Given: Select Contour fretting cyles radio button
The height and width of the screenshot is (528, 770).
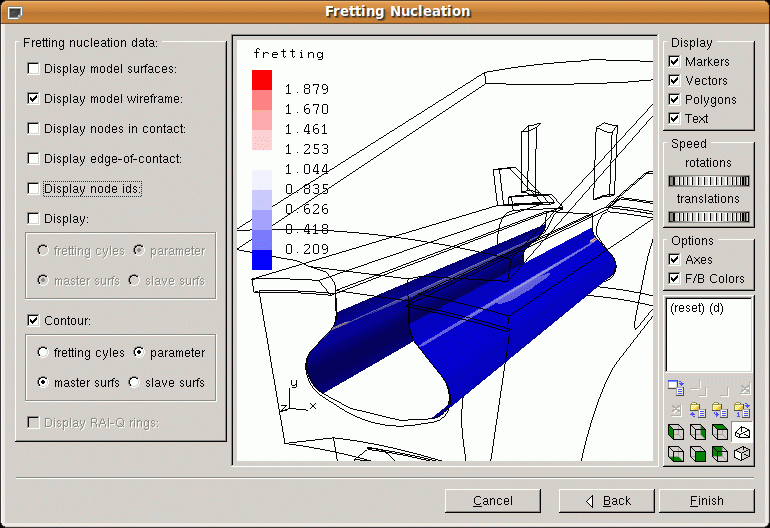Looking at the screenshot, I should [43, 352].
